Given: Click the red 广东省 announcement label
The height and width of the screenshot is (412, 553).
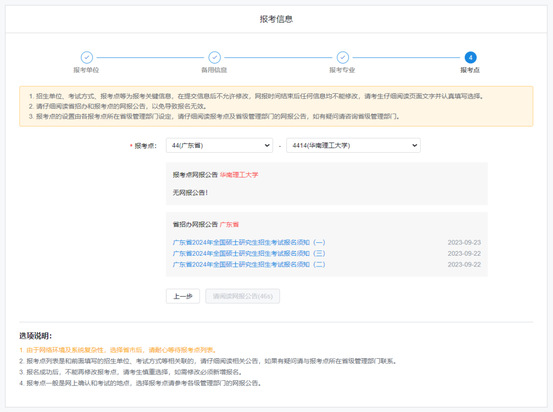Looking at the screenshot, I should click(x=229, y=224).
